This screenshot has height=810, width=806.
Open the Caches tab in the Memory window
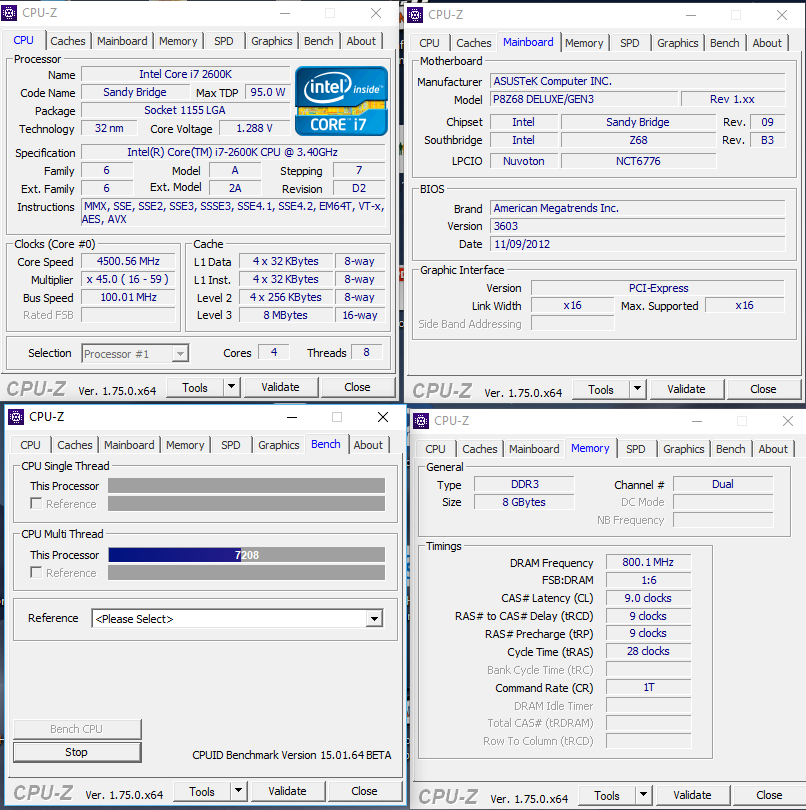[x=479, y=449]
